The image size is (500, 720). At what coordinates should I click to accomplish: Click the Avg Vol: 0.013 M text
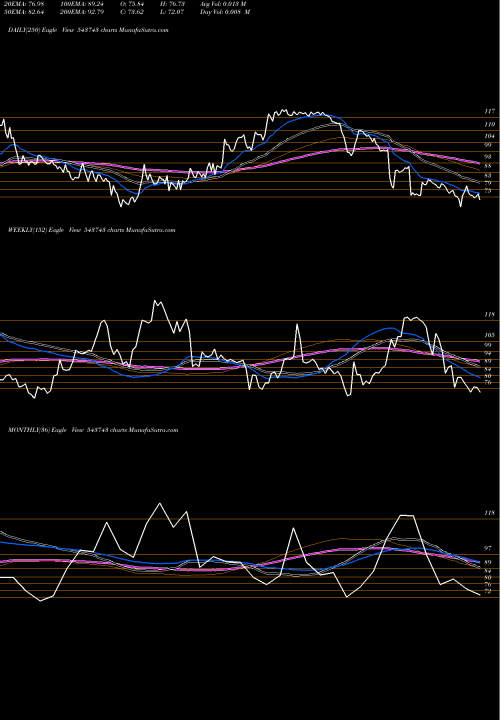pos(223,4)
